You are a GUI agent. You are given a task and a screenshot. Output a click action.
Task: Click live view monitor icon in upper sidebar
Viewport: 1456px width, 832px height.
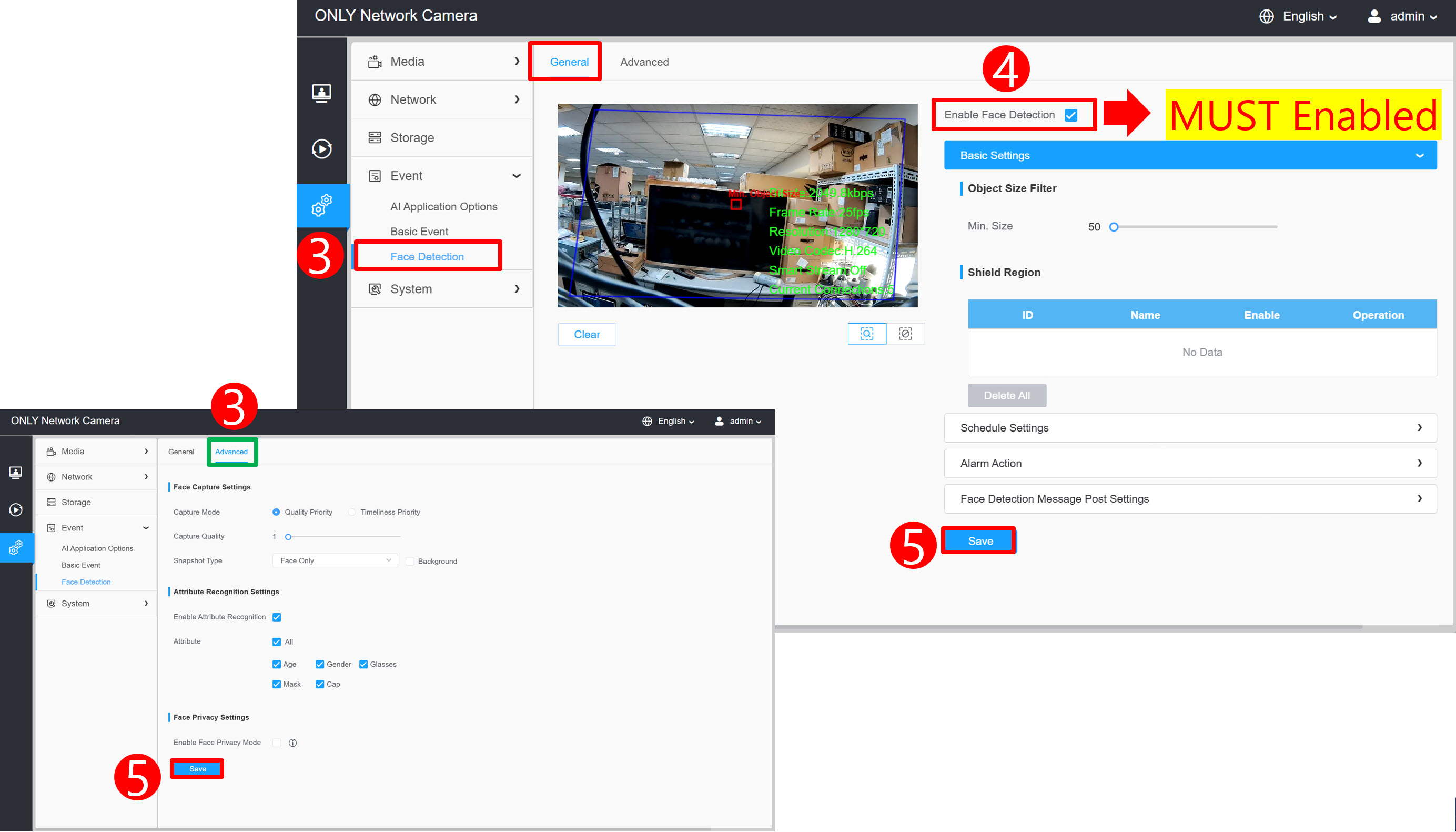pyautogui.click(x=321, y=93)
